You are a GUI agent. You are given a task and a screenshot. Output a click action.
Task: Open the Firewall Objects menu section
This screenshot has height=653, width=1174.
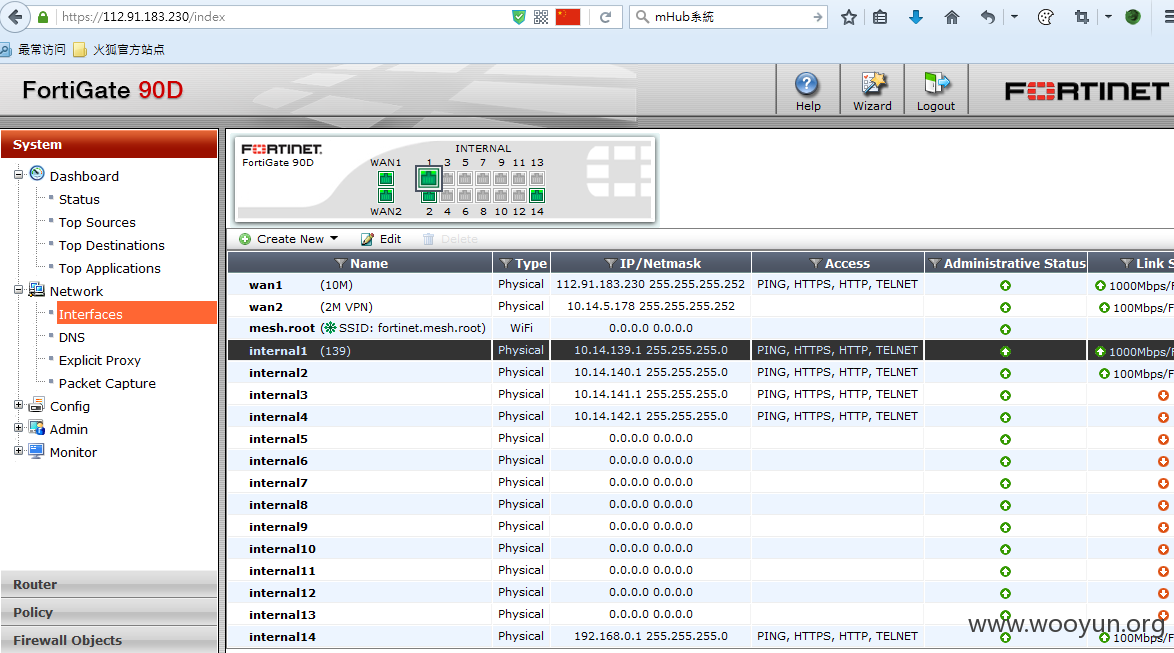point(109,640)
